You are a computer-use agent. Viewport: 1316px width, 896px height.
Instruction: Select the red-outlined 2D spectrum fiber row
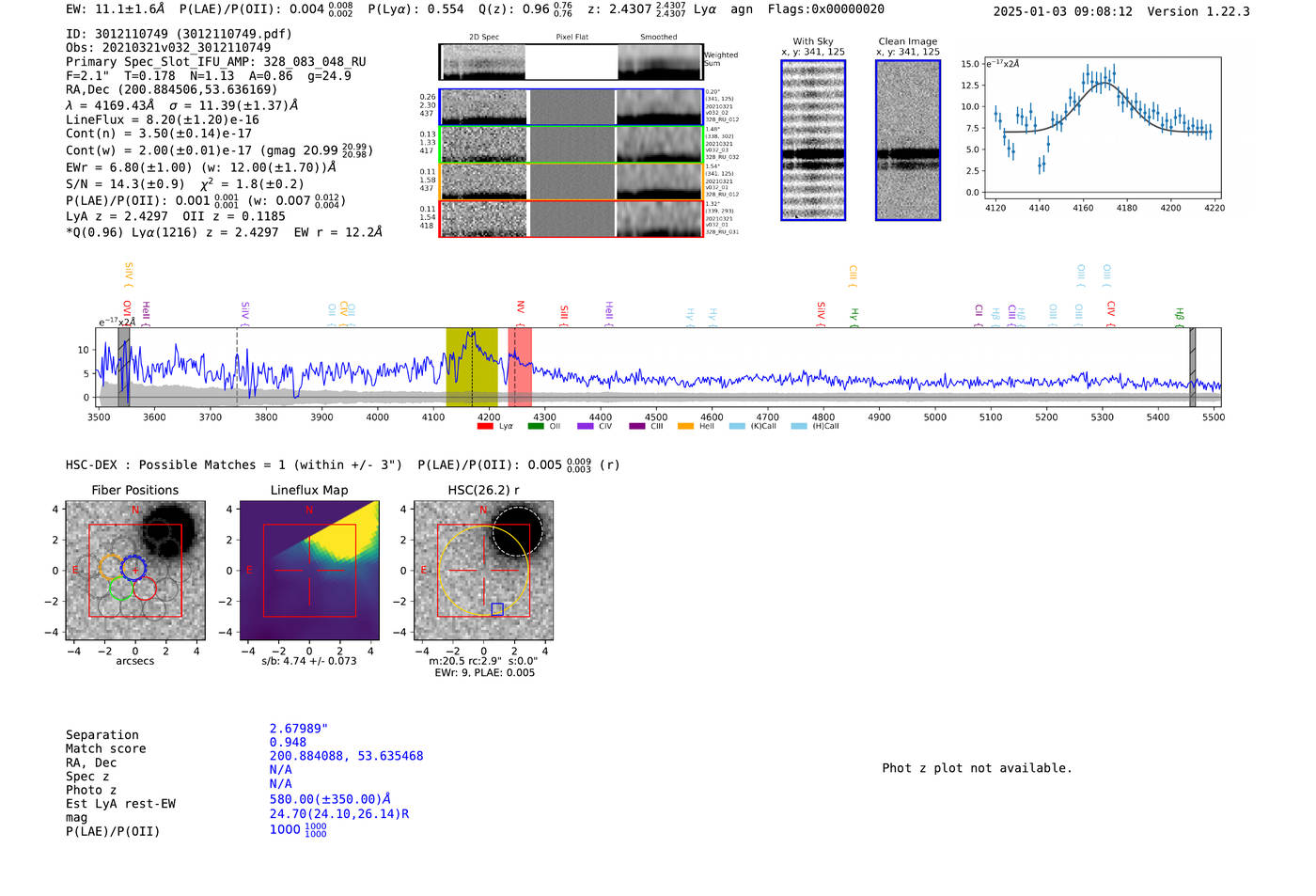click(x=572, y=218)
